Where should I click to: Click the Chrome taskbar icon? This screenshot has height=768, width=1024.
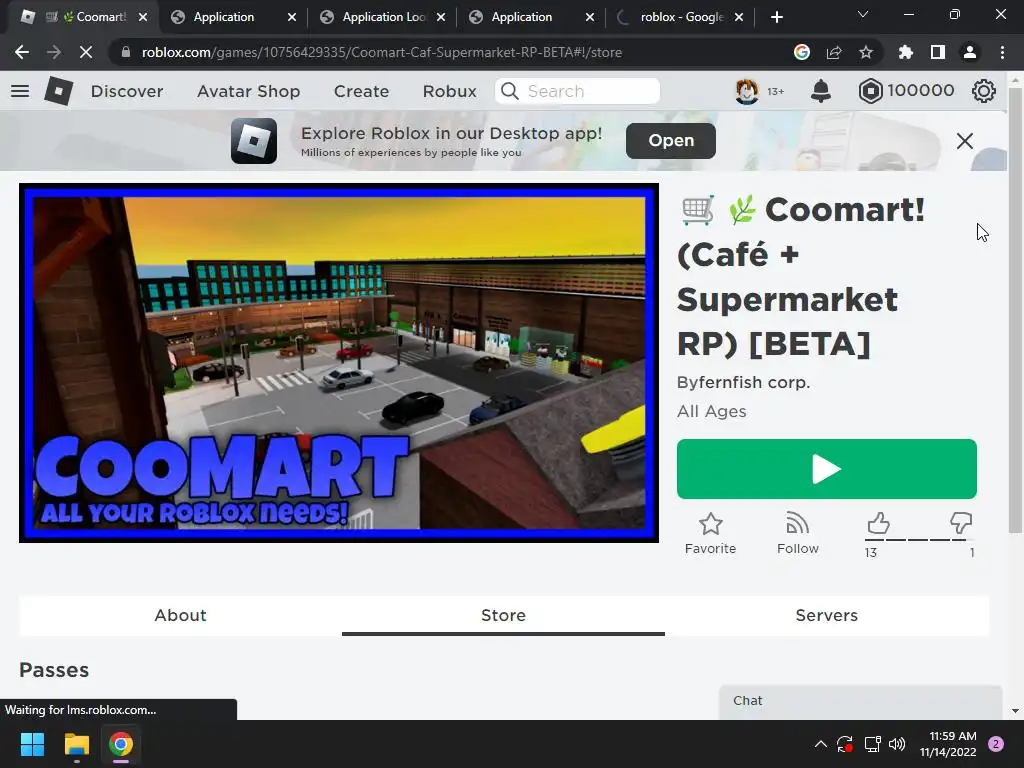click(121, 744)
